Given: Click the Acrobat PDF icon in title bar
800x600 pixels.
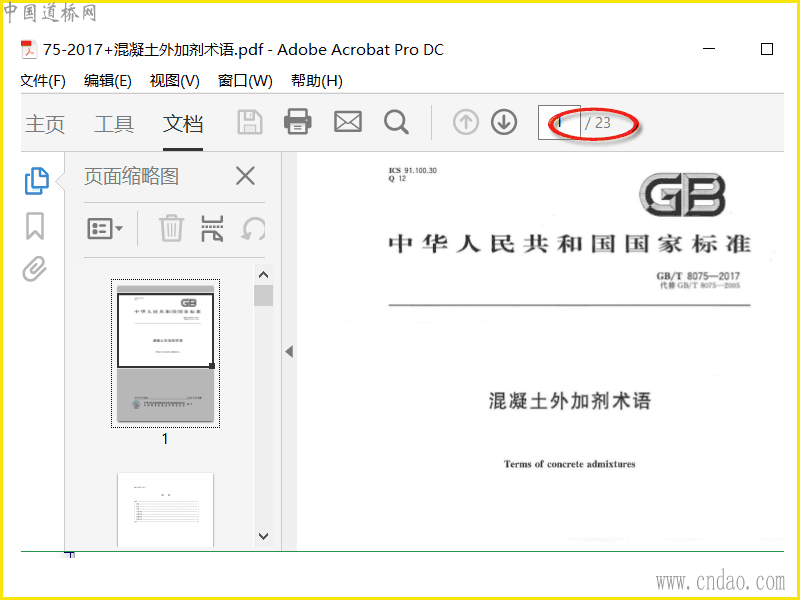Looking at the screenshot, I should point(29,50).
